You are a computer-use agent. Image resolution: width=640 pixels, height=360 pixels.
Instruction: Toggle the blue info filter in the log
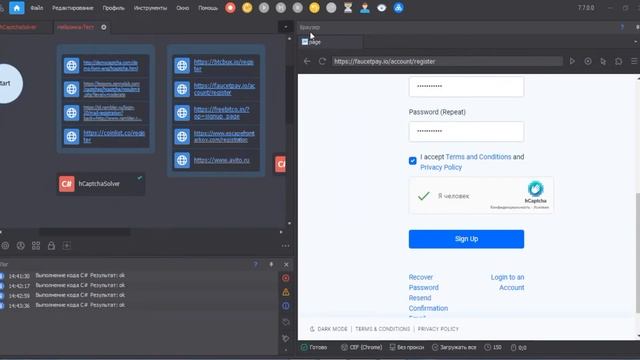[286, 306]
